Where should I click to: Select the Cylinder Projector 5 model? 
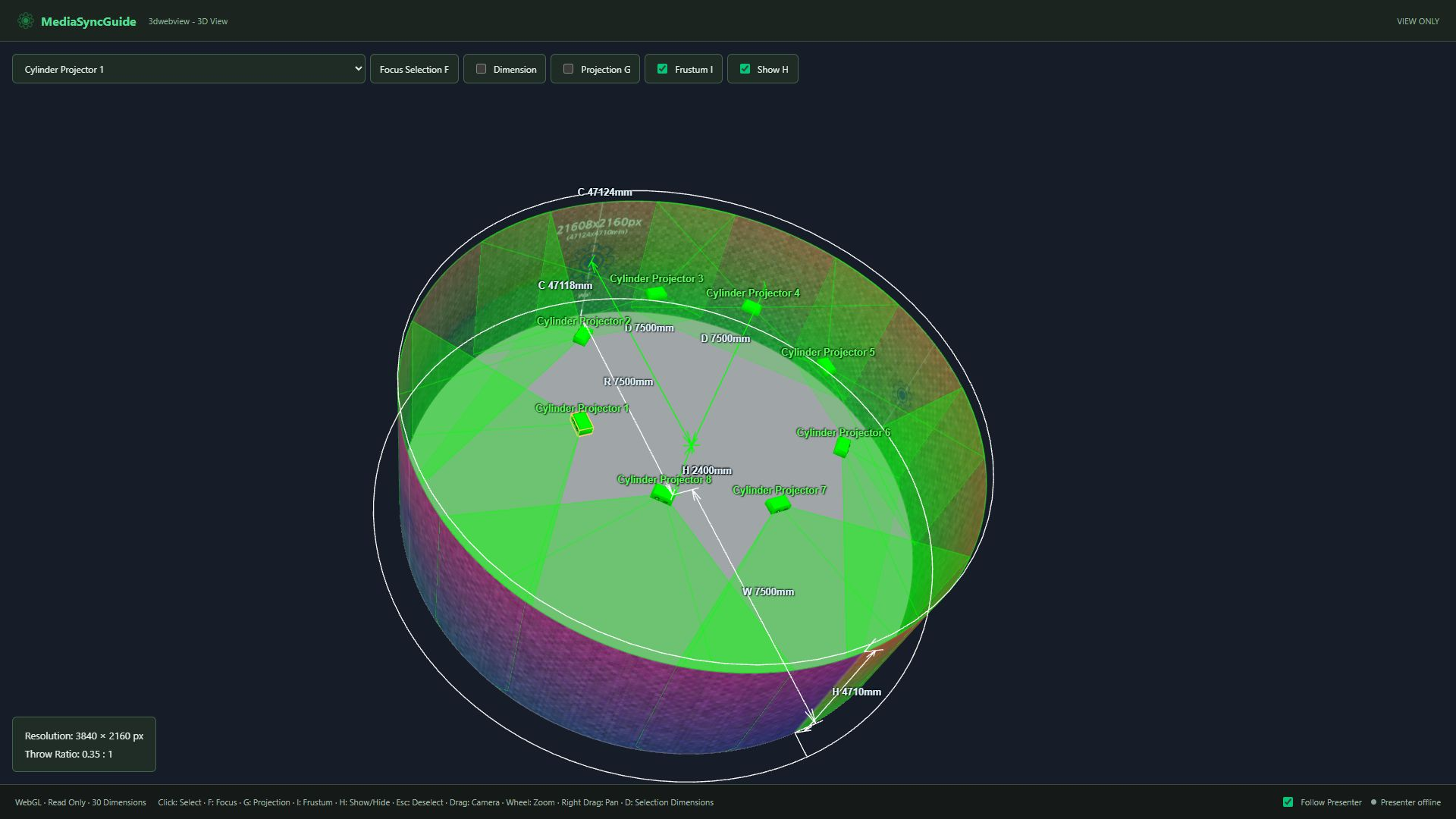(826, 367)
